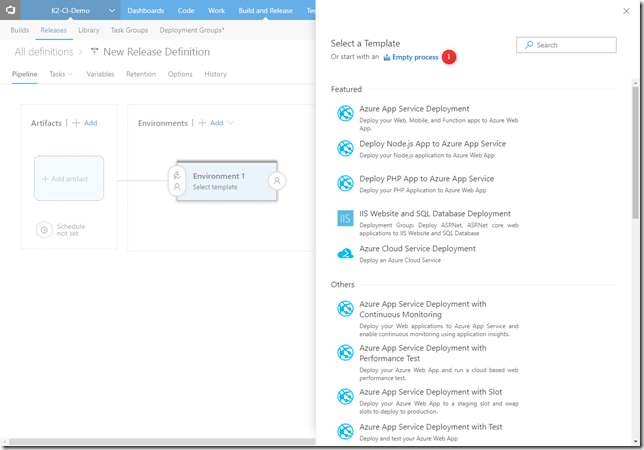Screen dimensions: 644x450
Task: Go to the Releases tab
Action: [x=53, y=30]
